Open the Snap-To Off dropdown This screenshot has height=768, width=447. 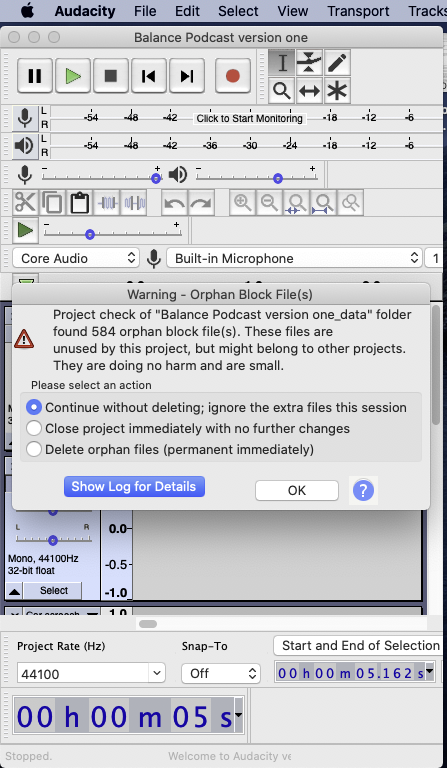[x=221, y=673]
